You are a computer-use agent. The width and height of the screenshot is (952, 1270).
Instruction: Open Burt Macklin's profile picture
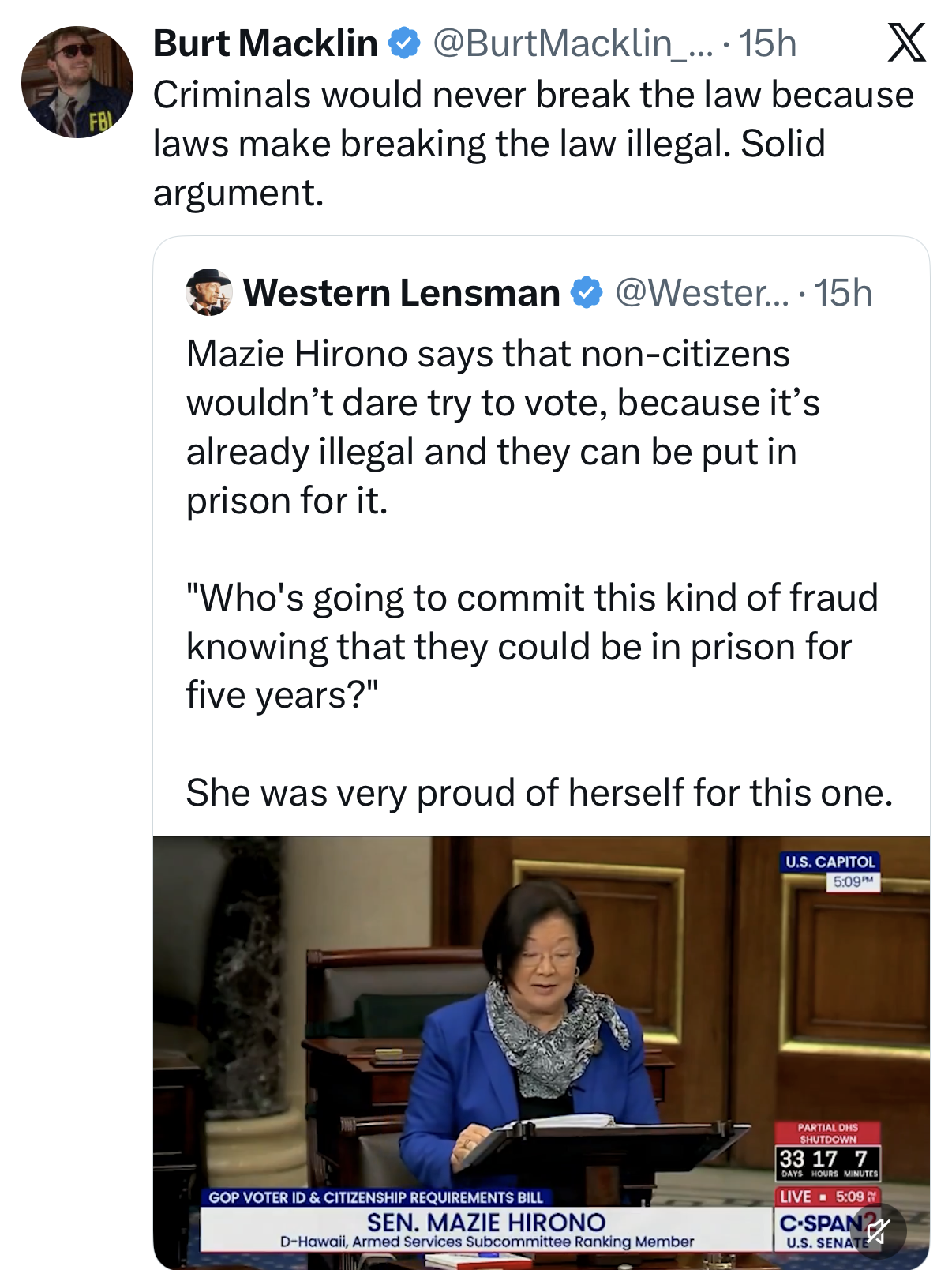[x=77, y=82]
